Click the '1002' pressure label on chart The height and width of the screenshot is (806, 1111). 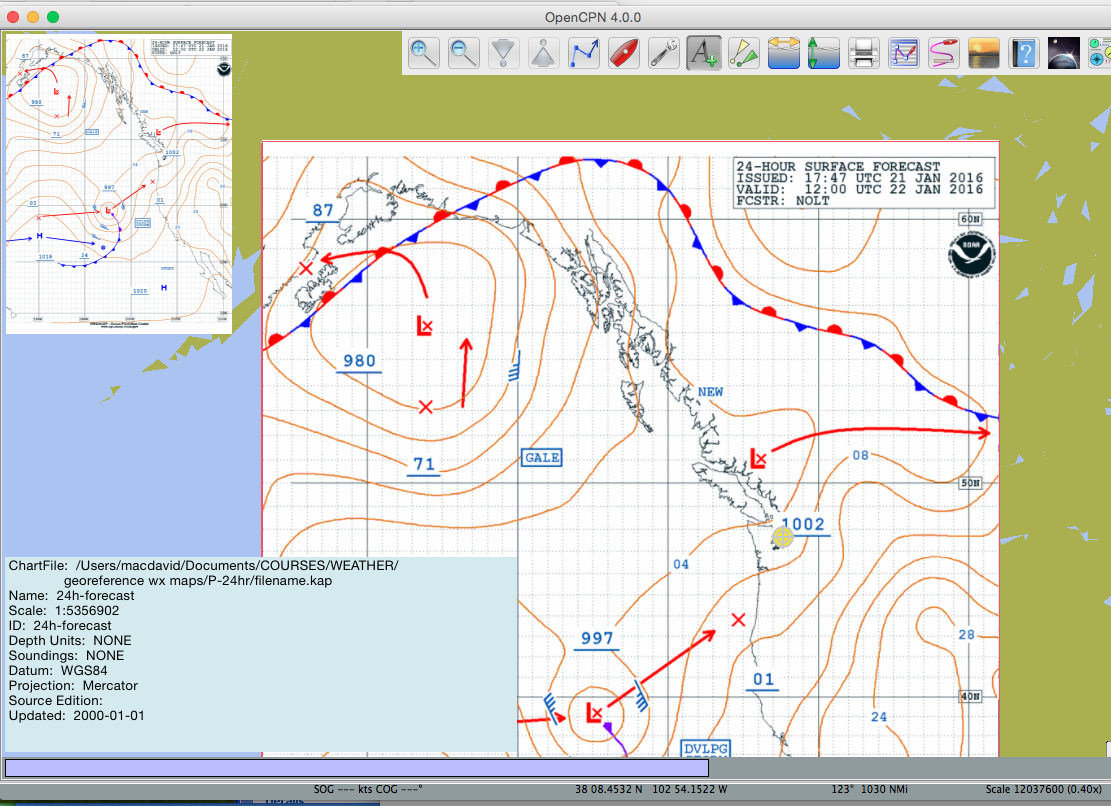[803, 524]
